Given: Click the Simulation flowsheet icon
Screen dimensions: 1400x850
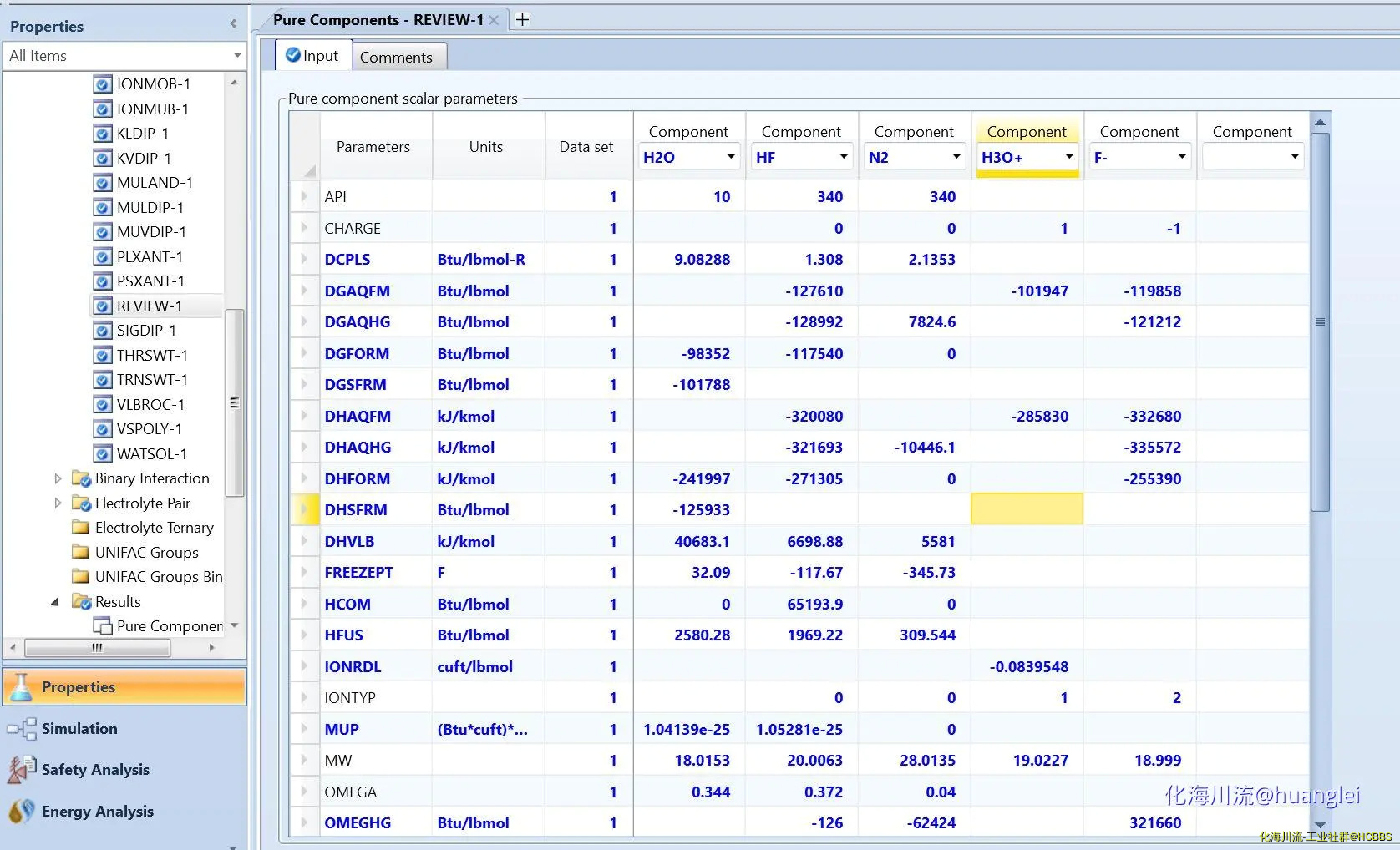Looking at the screenshot, I should click(22, 729).
